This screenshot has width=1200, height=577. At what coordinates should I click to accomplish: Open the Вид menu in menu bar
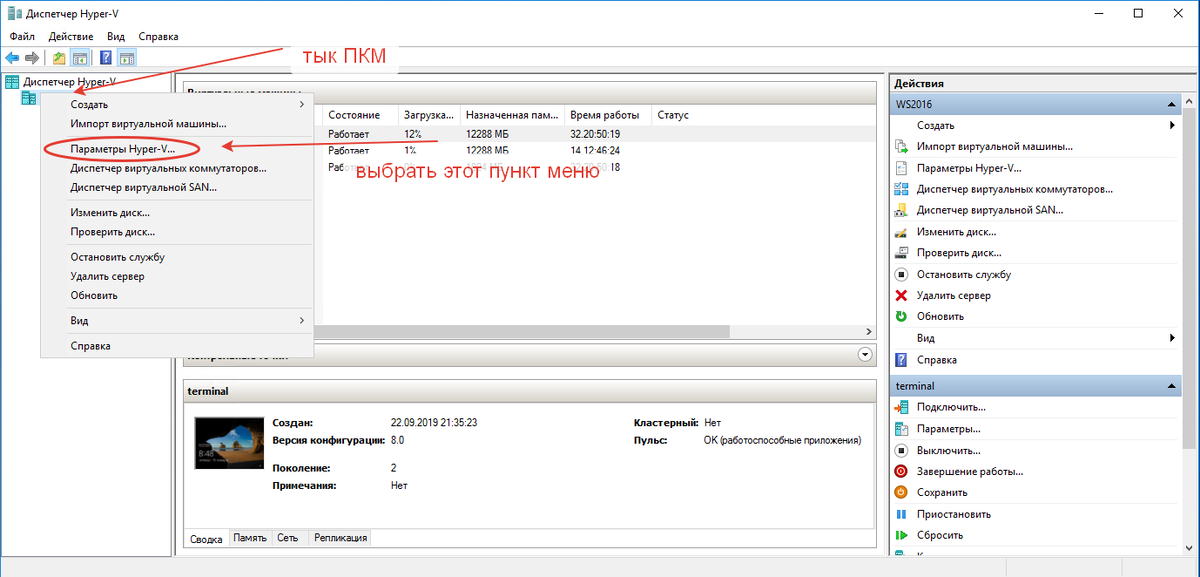point(116,36)
